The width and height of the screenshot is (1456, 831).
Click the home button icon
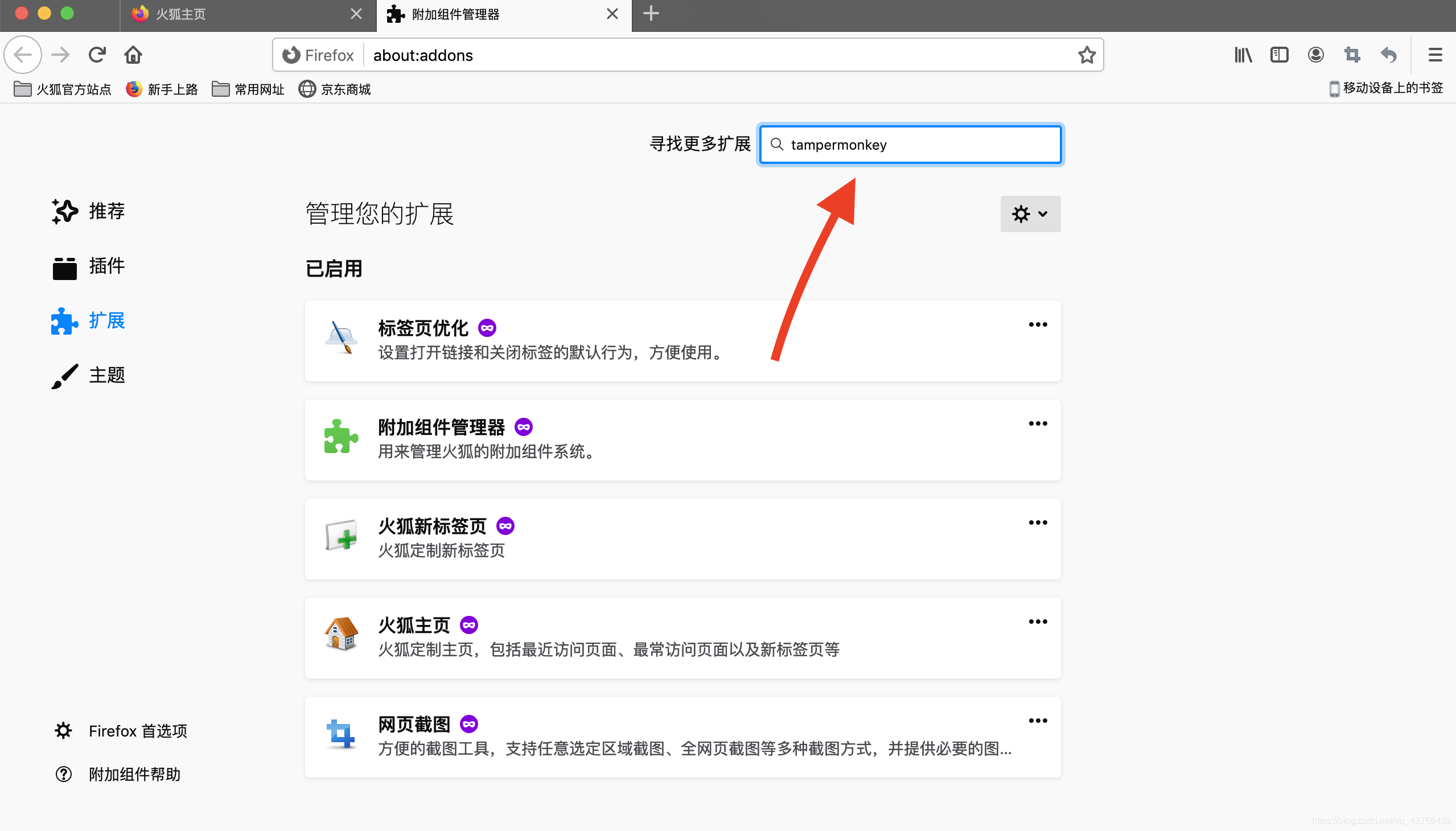click(x=133, y=55)
